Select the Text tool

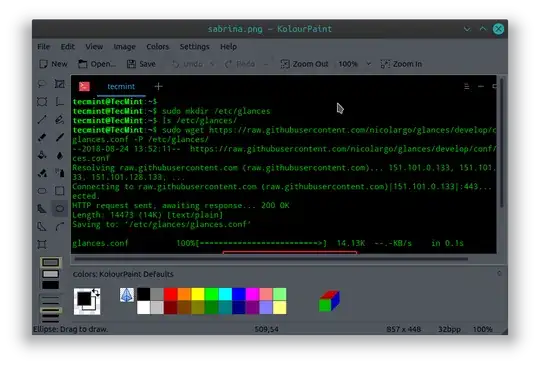tap(60, 102)
